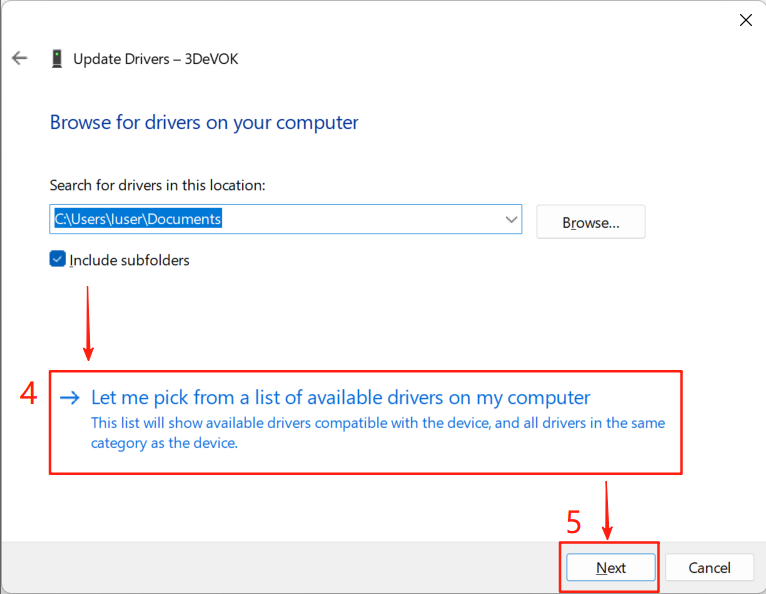Click the 3DeVOK device icon in header

[x=57, y=59]
